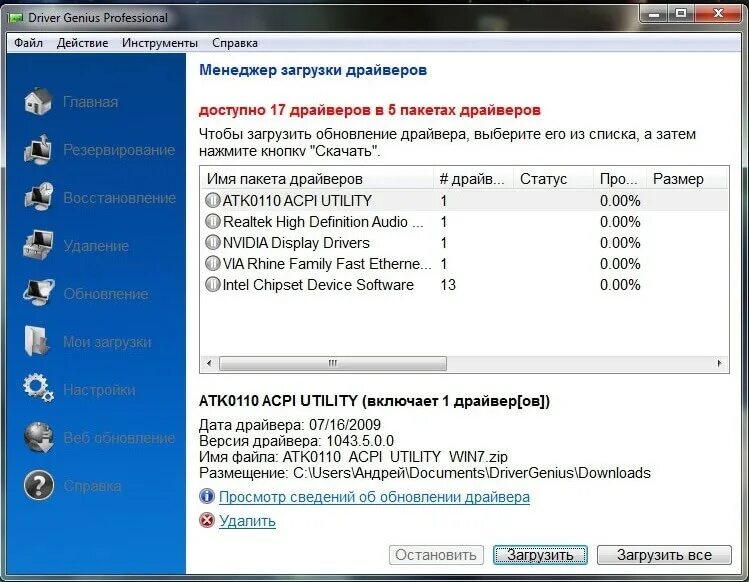Select the NVIDIA Display Drivers row
This screenshot has width=749, height=582.
(465, 243)
